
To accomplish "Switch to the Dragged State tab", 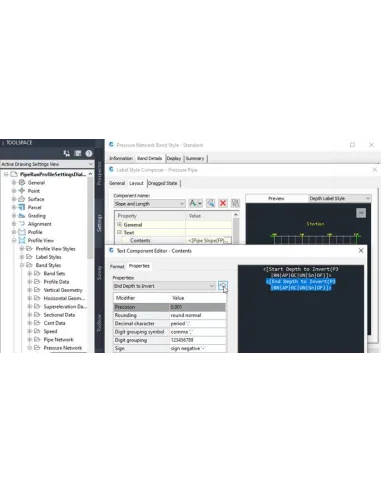I will 163,183.
